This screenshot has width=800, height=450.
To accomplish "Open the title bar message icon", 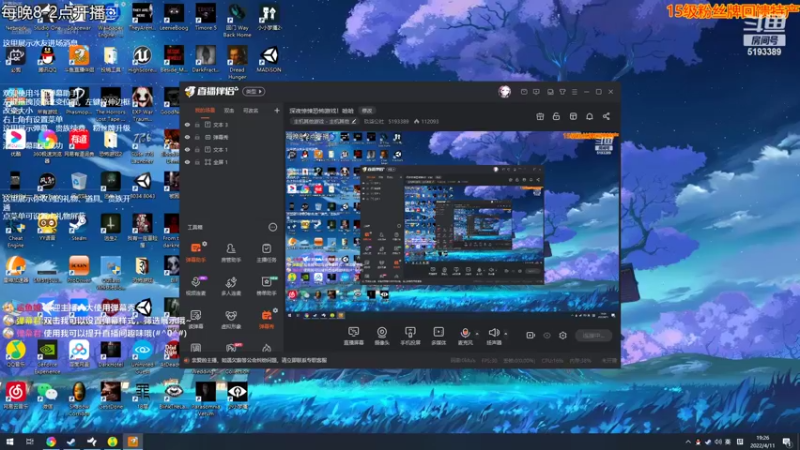I will tap(524, 92).
